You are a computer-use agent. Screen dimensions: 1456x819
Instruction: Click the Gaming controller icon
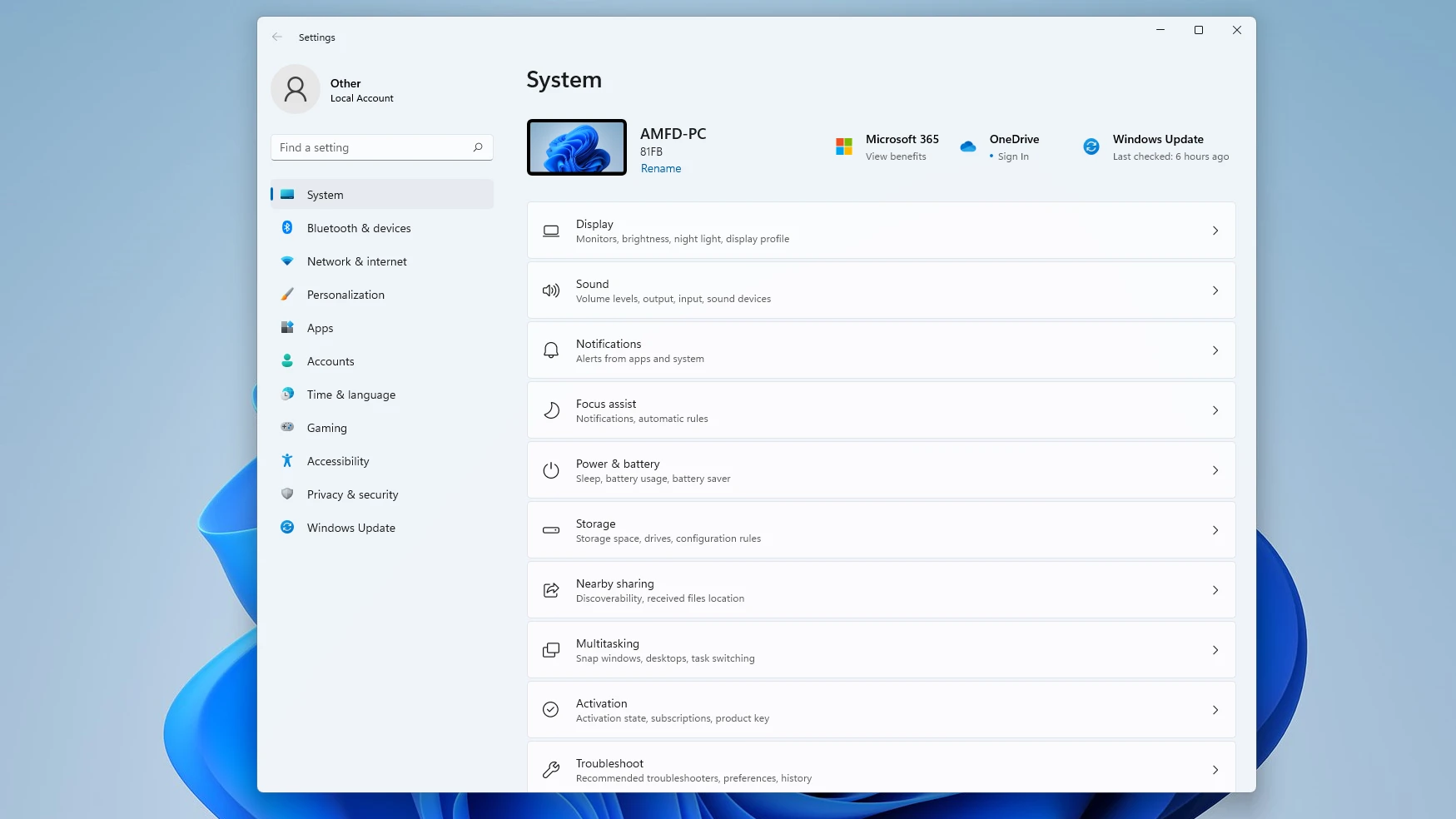pyautogui.click(x=287, y=427)
